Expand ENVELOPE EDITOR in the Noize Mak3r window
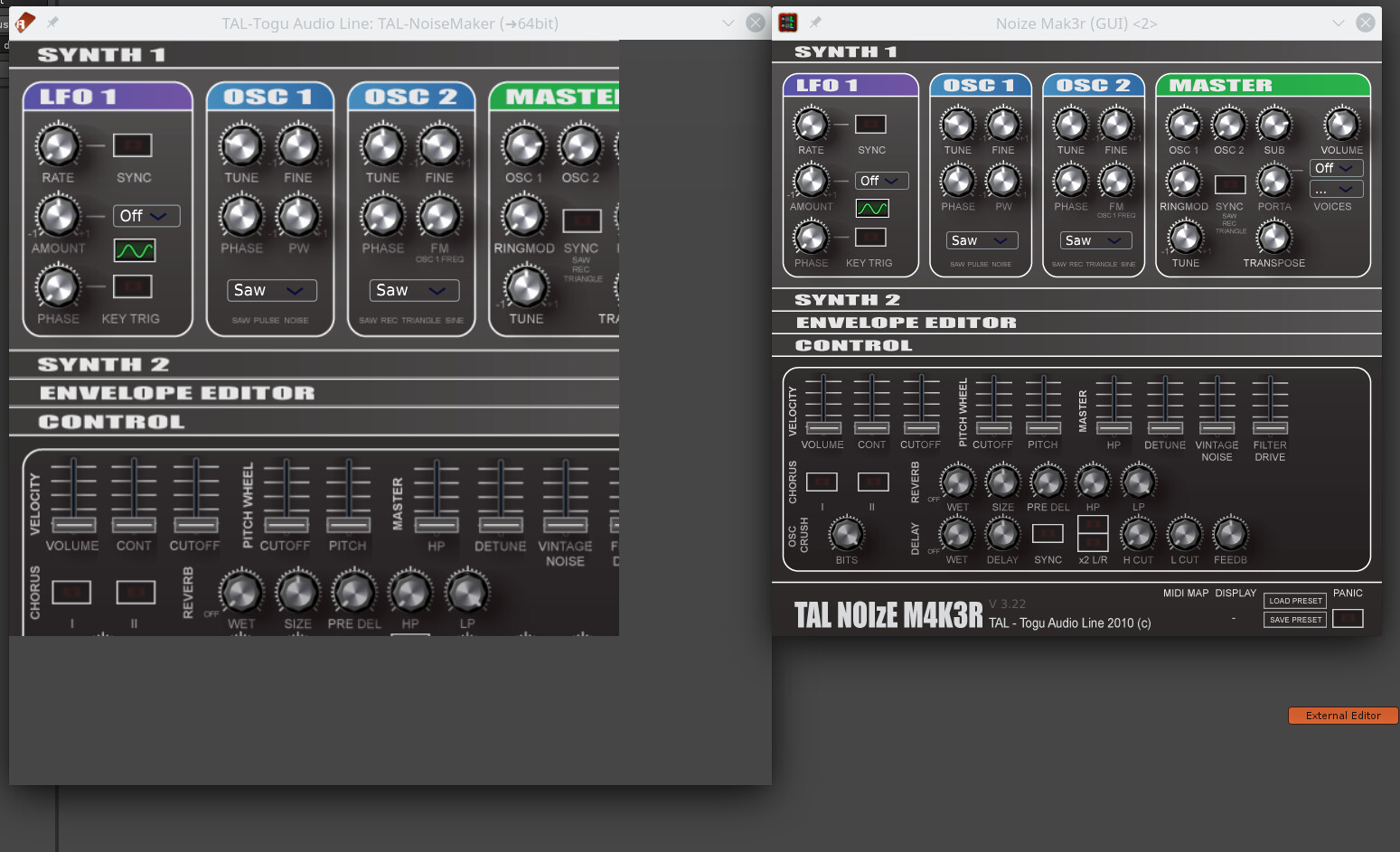Image resolution: width=1400 pixels, height=852 pixels. (1076, 323)
